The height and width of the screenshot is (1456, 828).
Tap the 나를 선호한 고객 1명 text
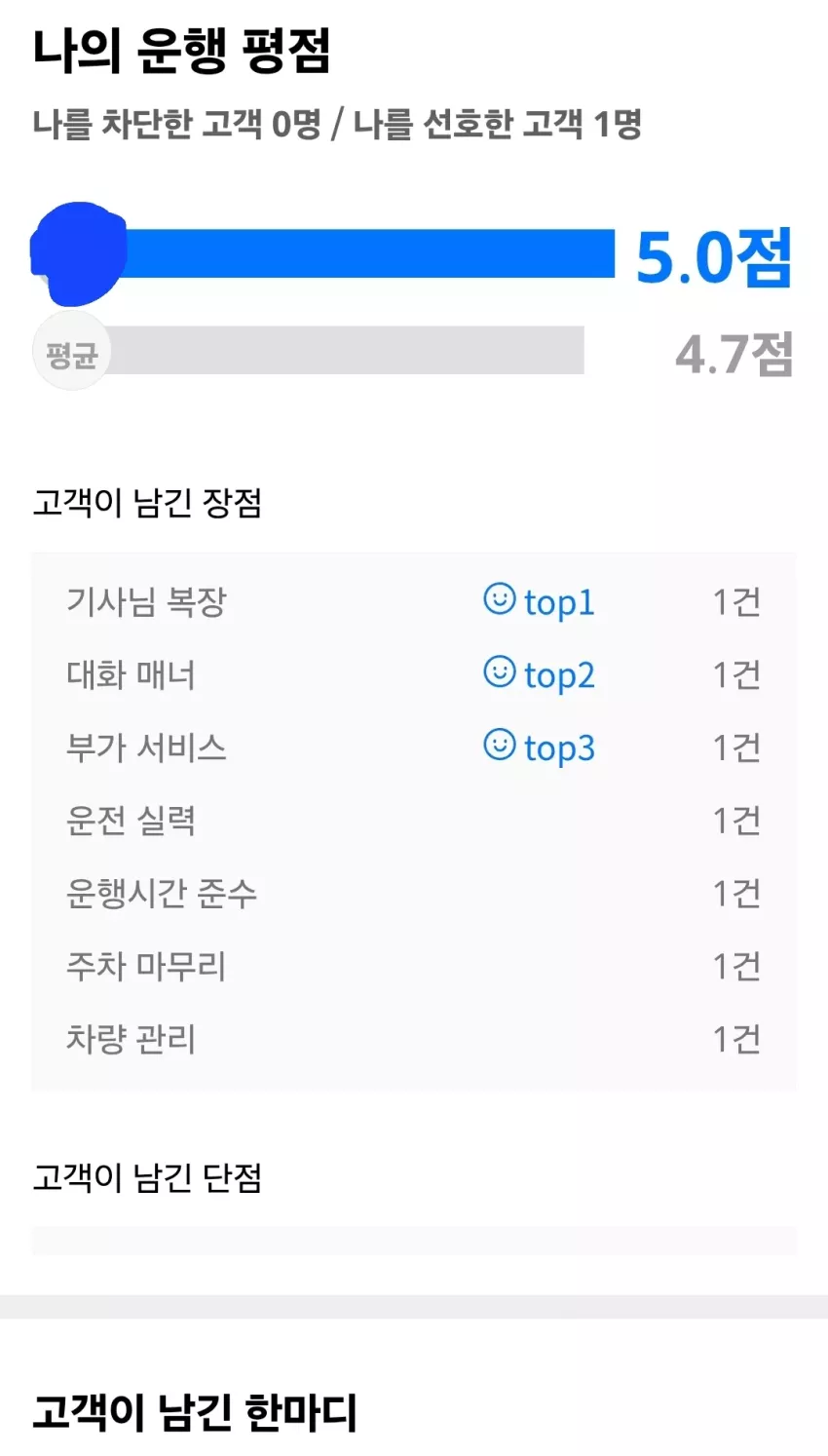tap(497, 124)
